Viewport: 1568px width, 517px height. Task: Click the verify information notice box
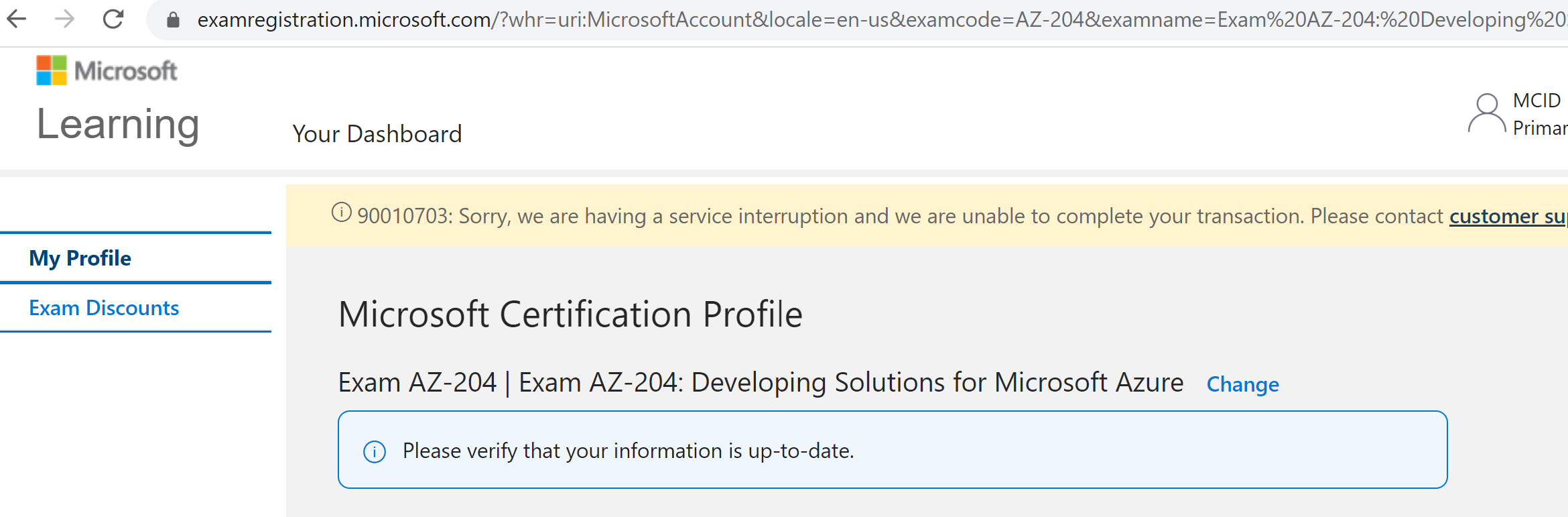[x=893, y=450]
